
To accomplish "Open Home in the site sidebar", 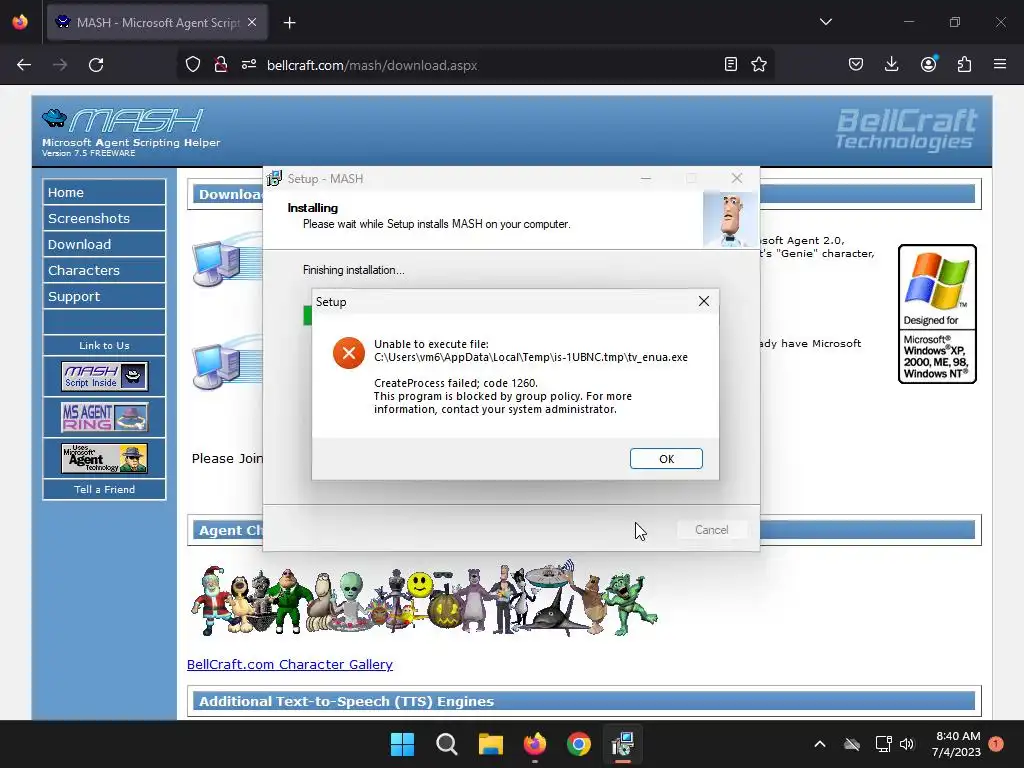I will pos(104,192).
